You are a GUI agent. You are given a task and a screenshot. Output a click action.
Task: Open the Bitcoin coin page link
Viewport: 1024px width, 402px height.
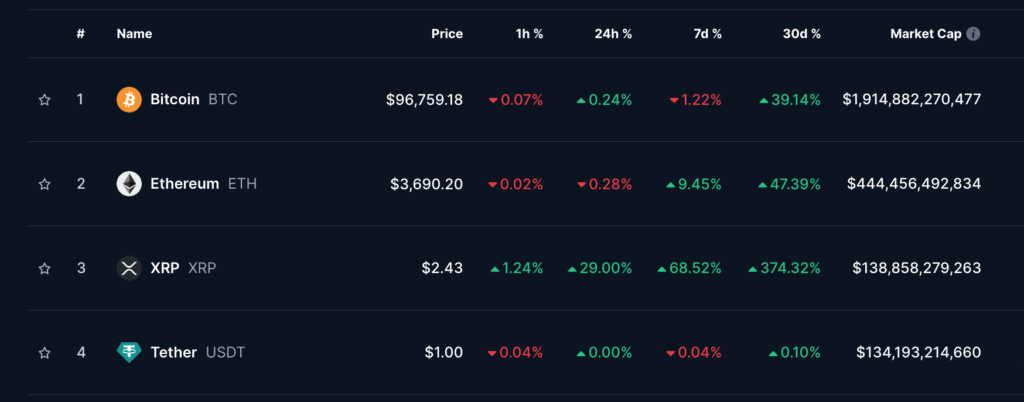(175, 100)
